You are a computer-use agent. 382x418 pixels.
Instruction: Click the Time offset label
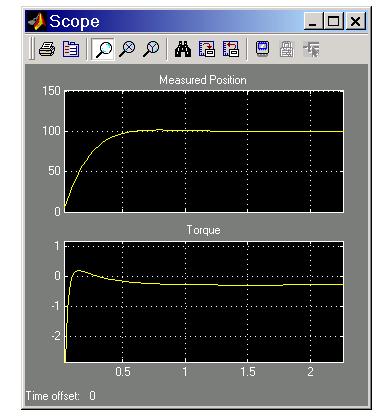53,396
